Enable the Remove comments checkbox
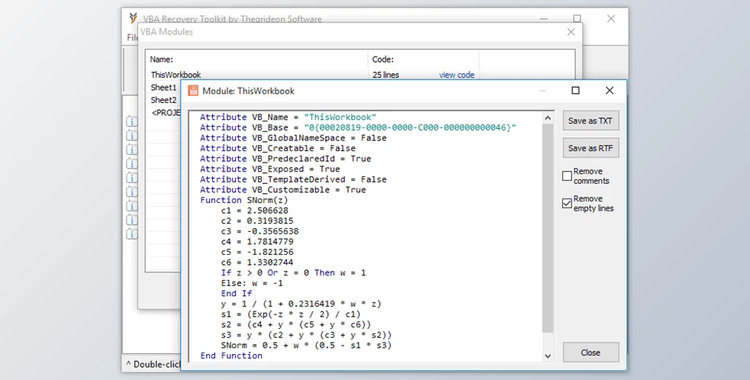Screen dimensions: 750x380 [567, 176]
